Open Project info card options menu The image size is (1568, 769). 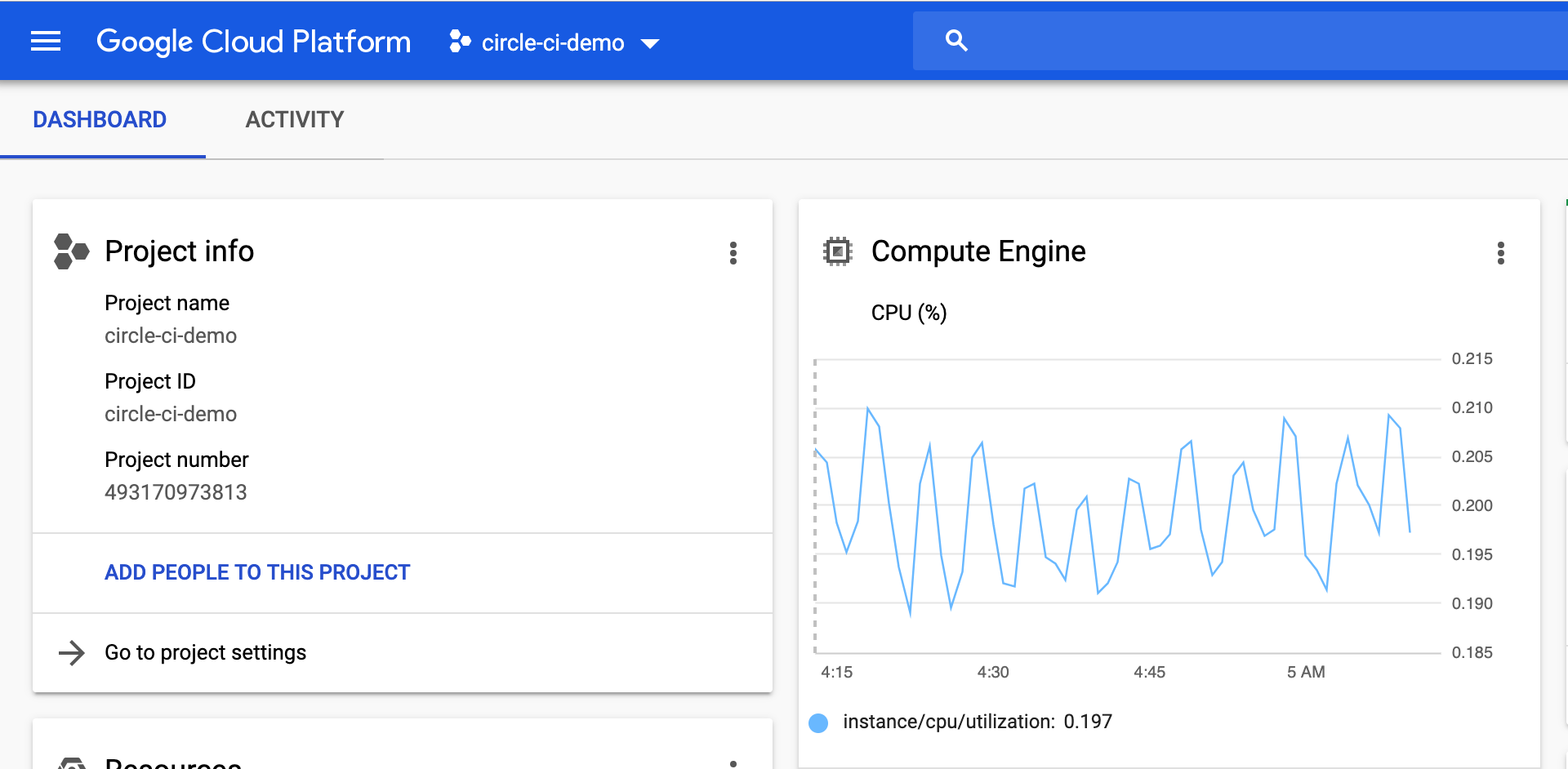tap(733, 253)
